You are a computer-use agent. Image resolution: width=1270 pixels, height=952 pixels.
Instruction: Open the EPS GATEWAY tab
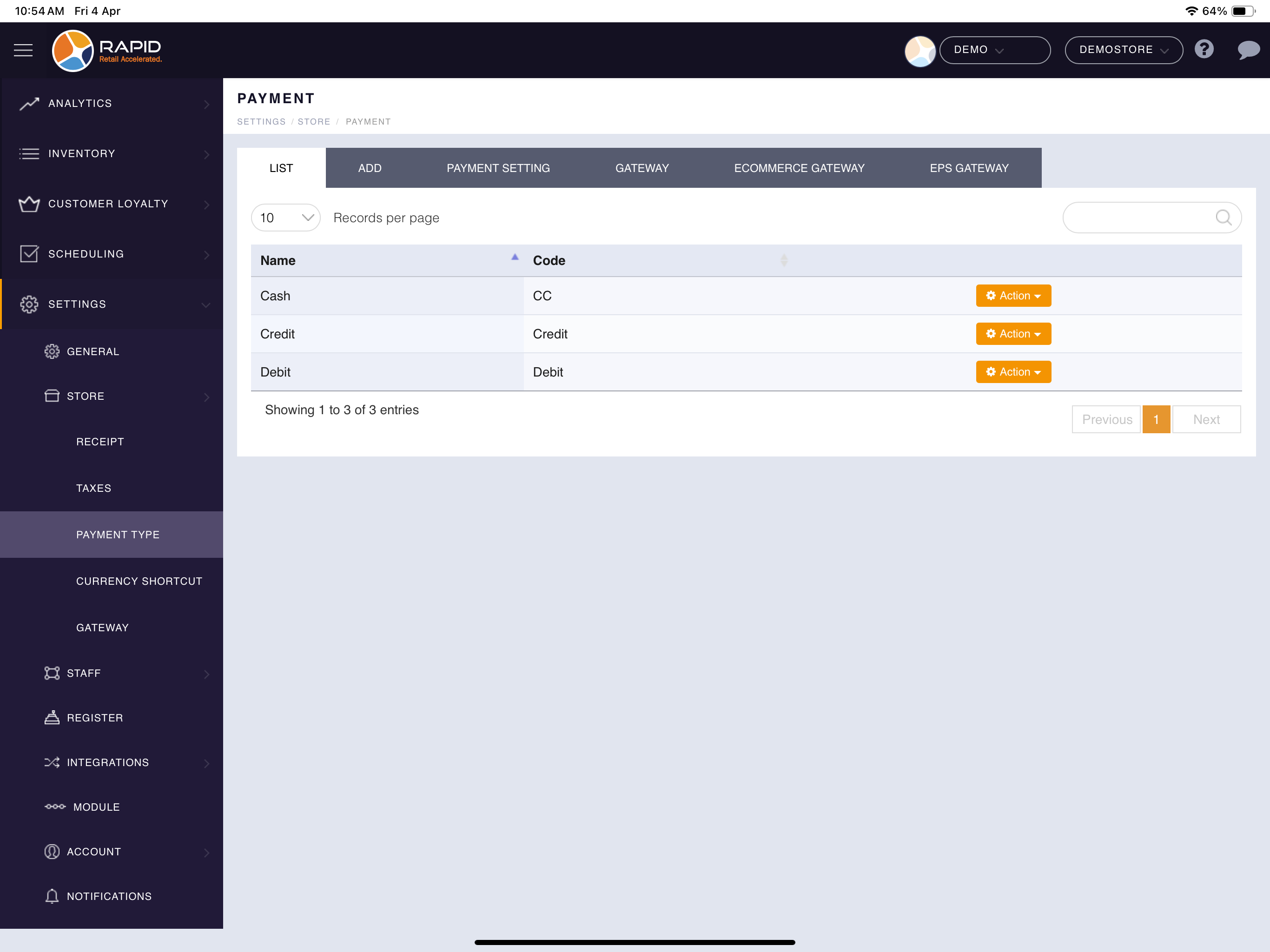pyautogui.click(x=969, y=168)
